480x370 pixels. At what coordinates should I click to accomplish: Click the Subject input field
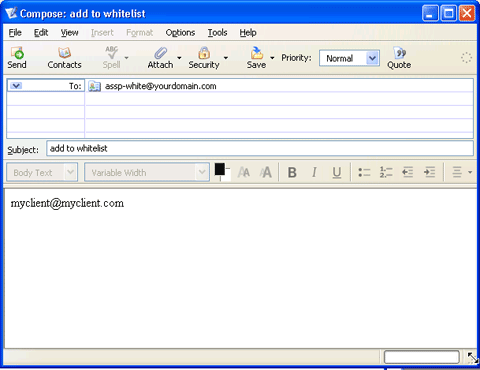pyautogui.click(x=260, y=148)
